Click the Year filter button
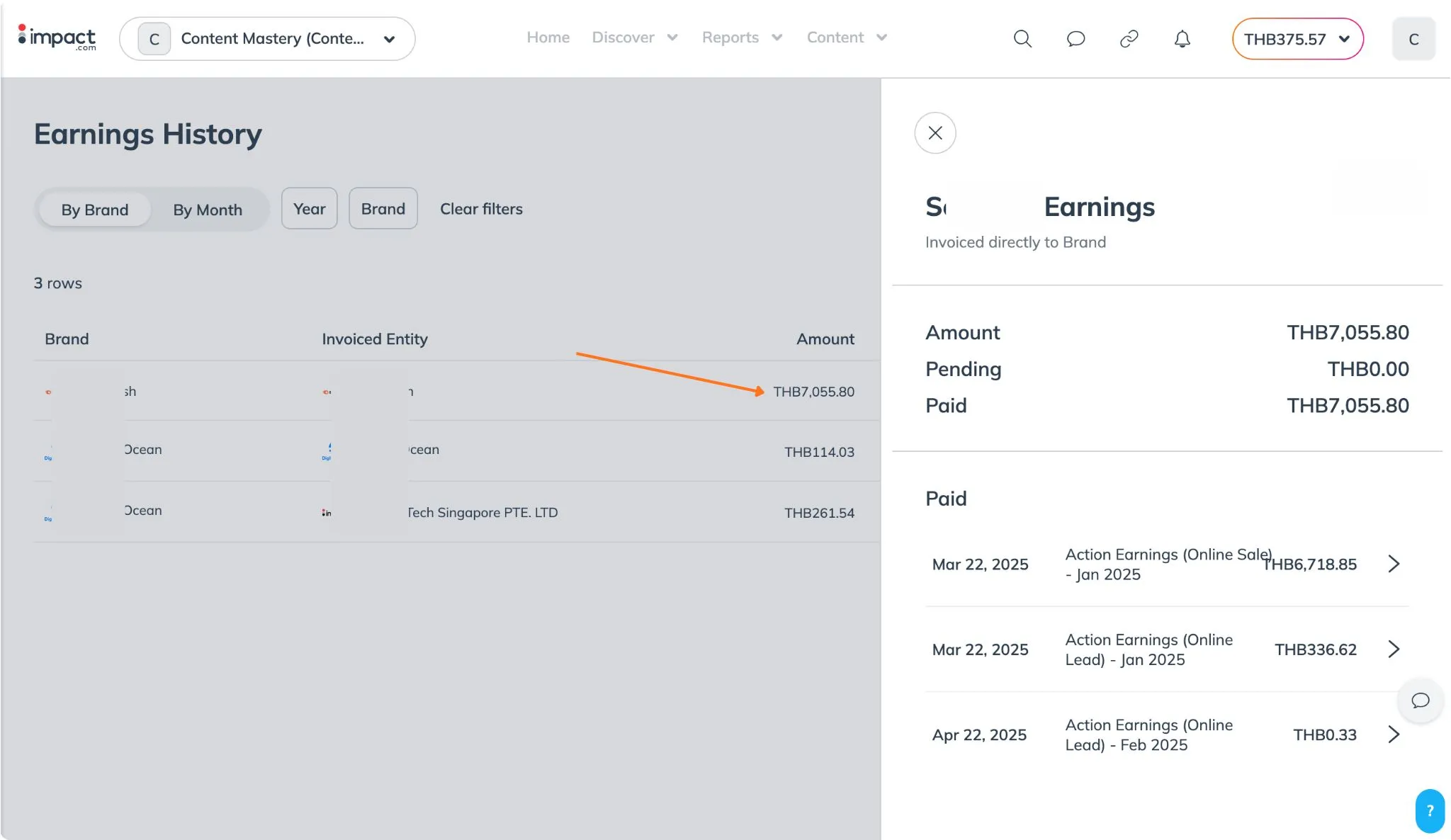Screen dimensions: 1451x840 [309, 209]
